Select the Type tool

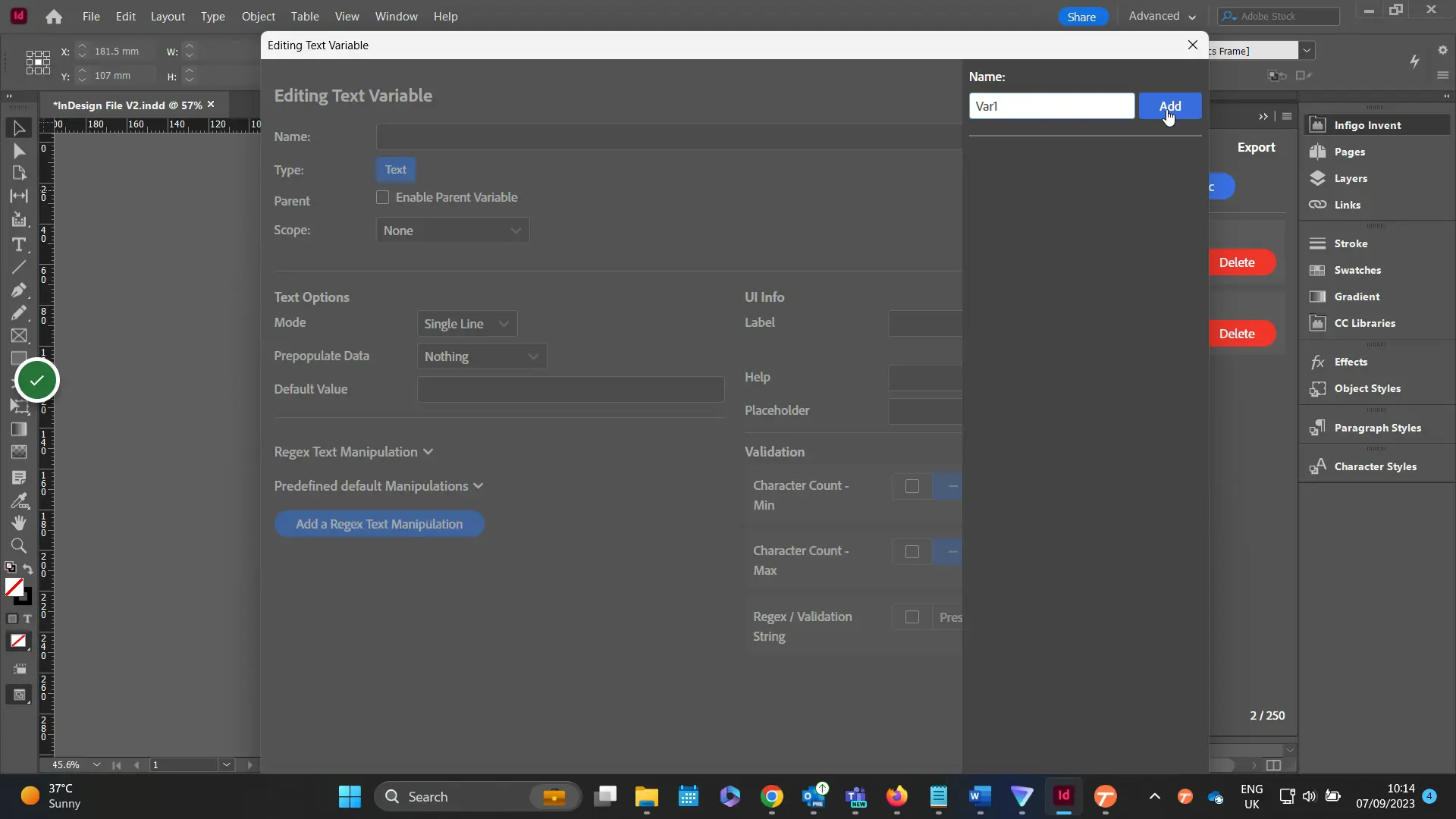coord(19,244)
